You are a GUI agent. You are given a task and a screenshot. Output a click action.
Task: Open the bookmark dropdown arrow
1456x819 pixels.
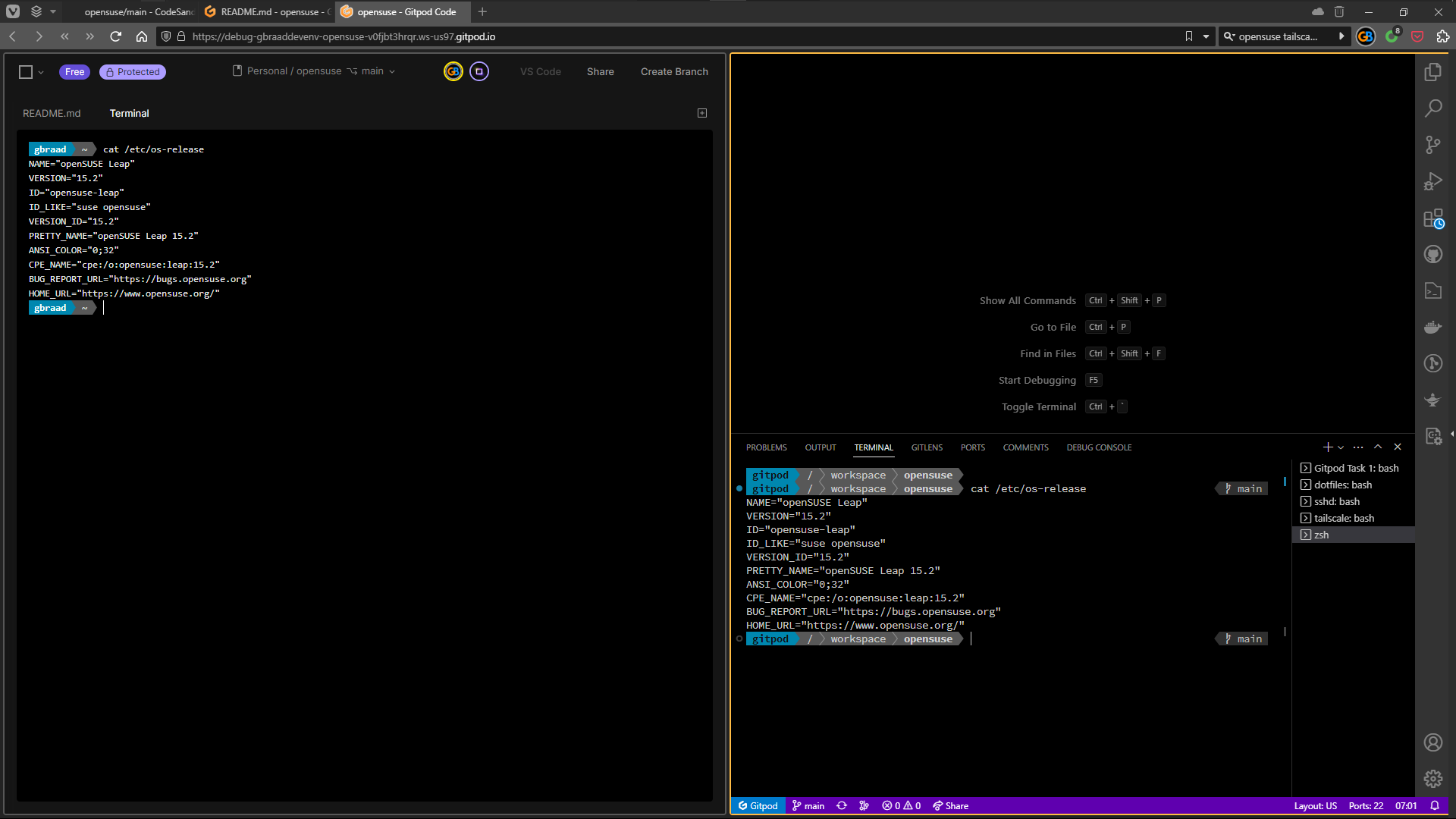click(x=1206, y=36)
